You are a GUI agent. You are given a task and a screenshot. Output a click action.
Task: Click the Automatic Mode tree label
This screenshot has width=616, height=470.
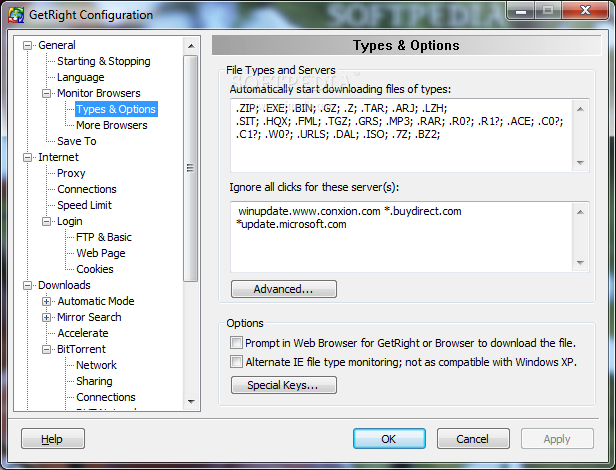[96, 301]
